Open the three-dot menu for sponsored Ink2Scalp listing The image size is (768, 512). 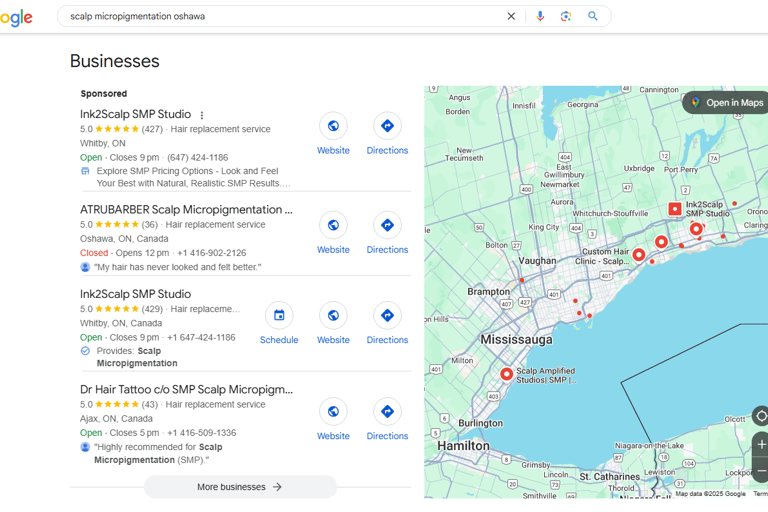[202, 115]
